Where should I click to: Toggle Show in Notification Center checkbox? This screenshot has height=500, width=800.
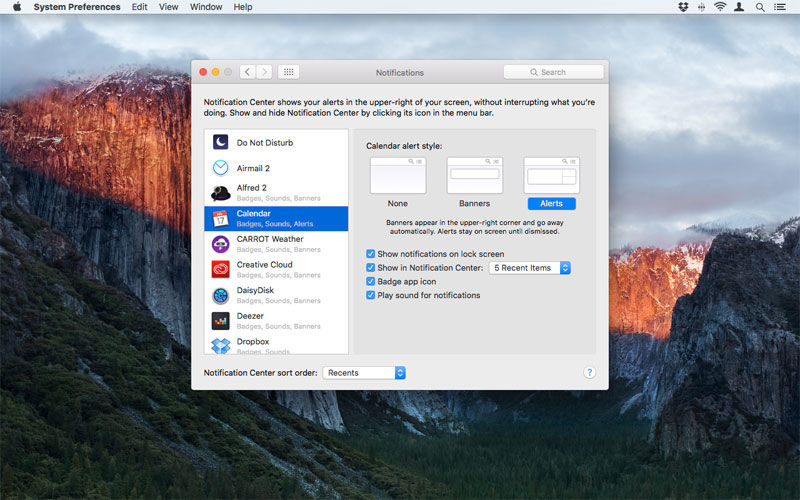coord(370,267)
